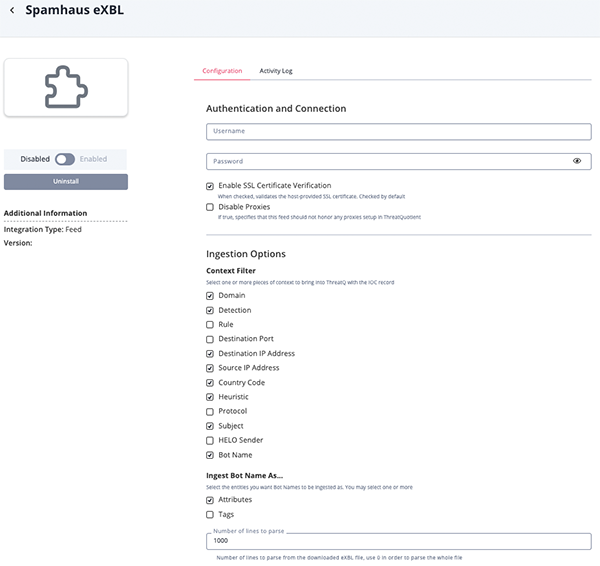
Task: Click the Context Filter label
Action: pos(231,271)
